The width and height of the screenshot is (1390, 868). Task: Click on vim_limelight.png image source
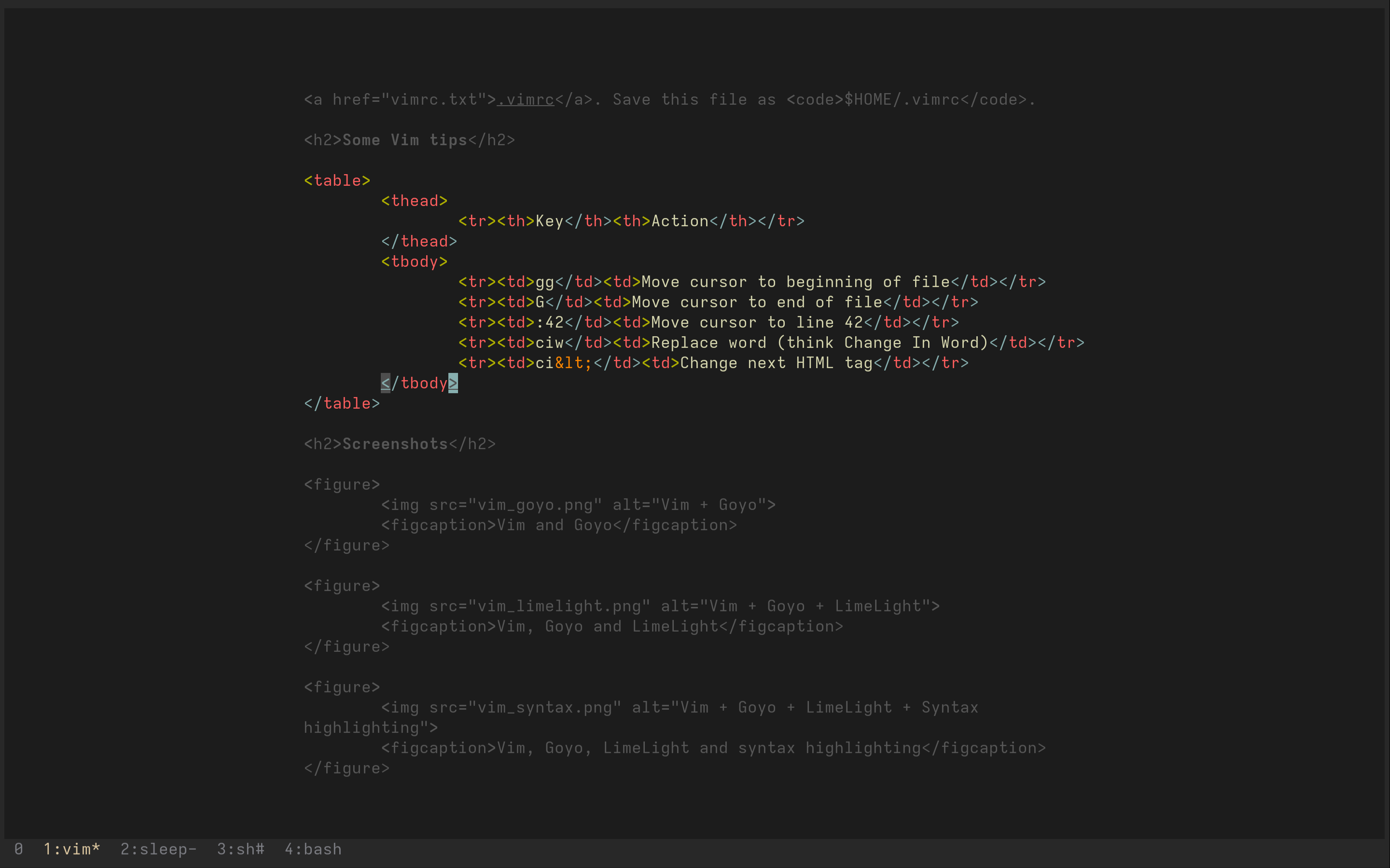coord(559,606)
